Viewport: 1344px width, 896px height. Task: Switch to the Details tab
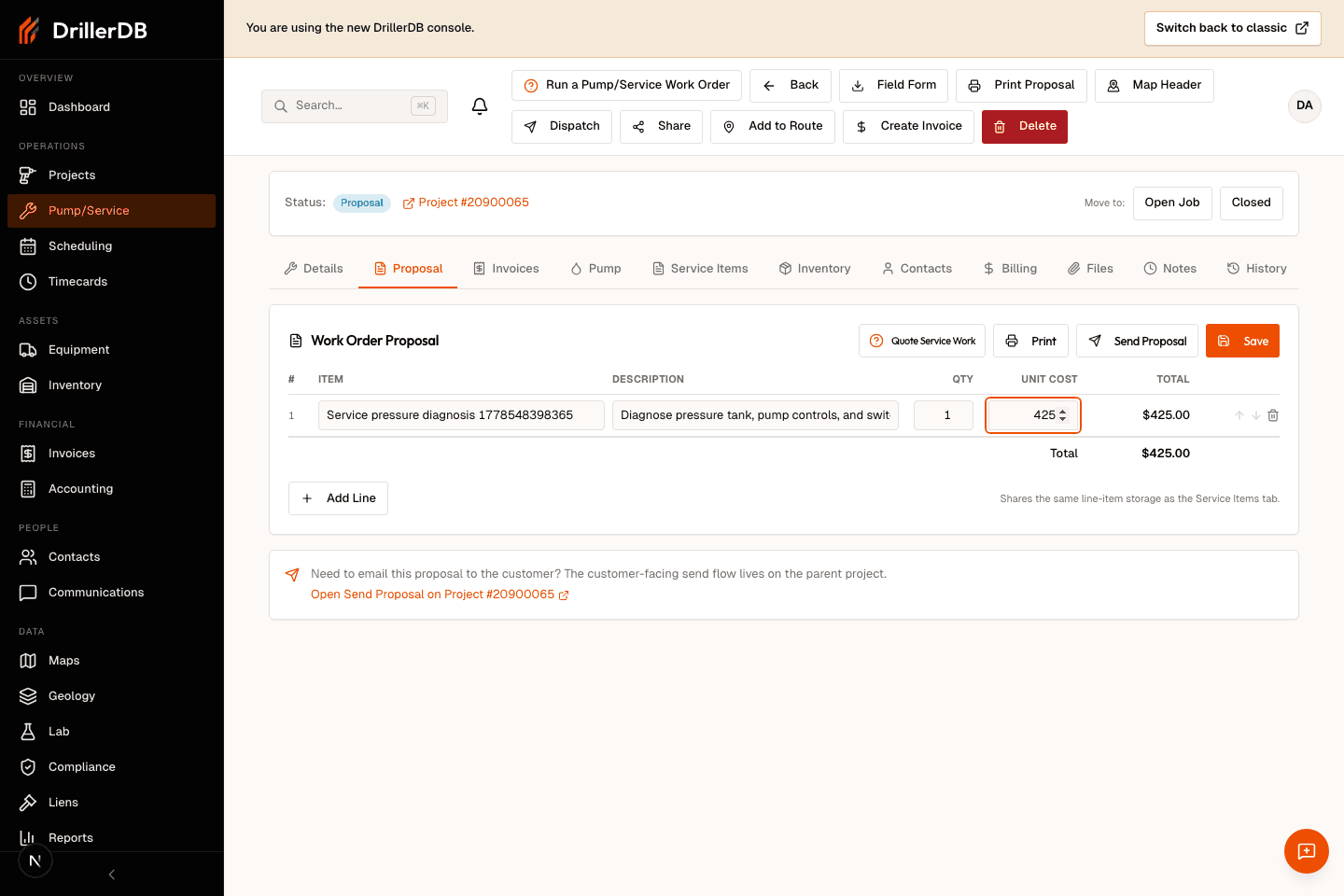point(314,269)
